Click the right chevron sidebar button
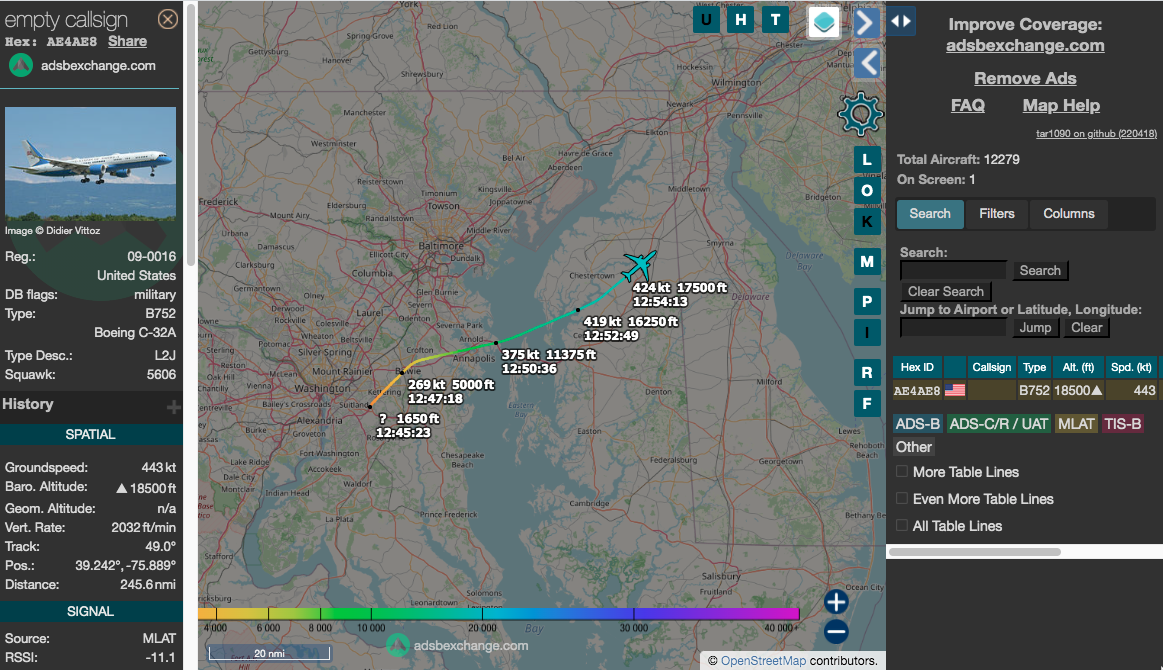The image size is (1163, 670). (866, 23)
